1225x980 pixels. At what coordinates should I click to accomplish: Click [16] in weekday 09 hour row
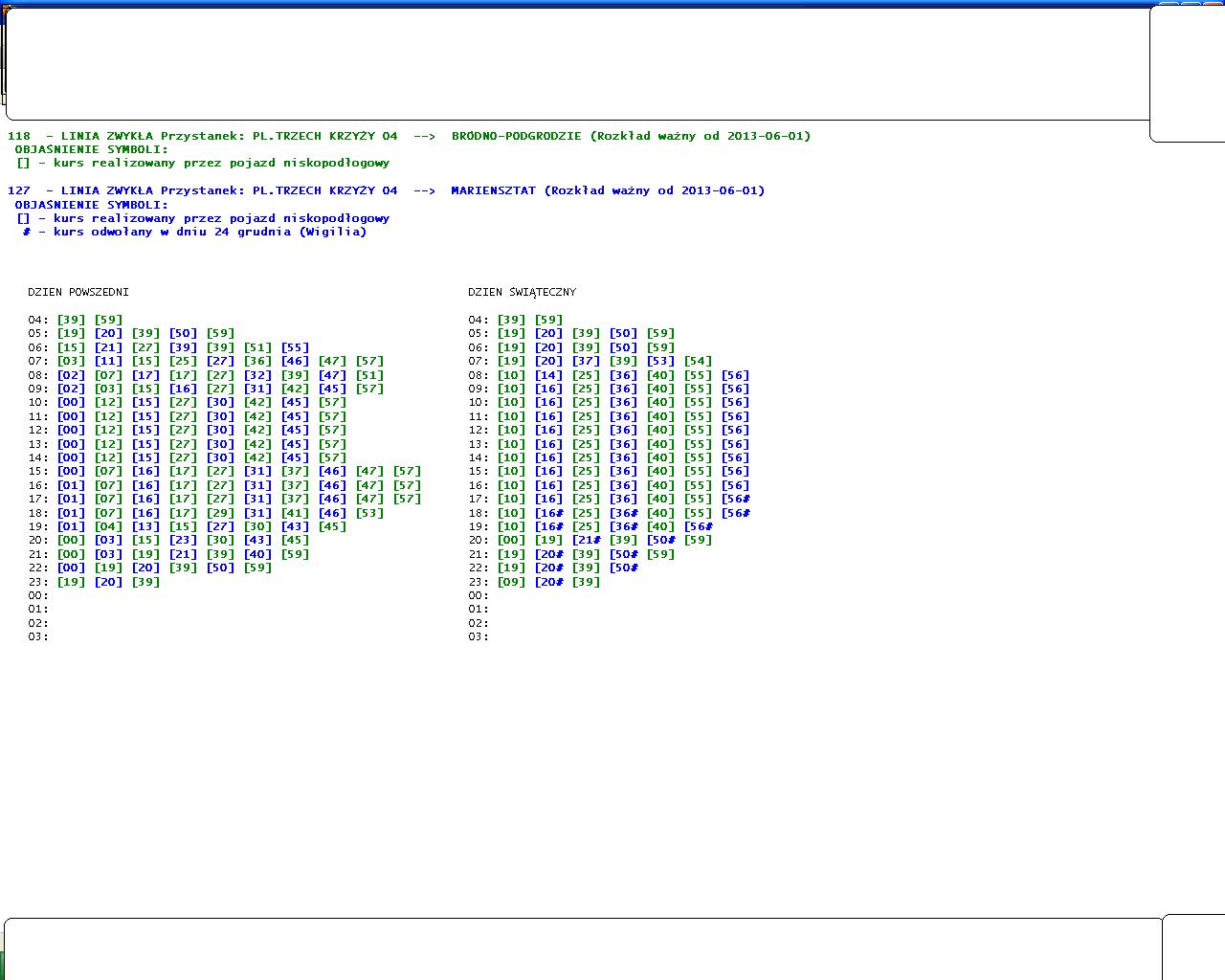click(184, 389)
